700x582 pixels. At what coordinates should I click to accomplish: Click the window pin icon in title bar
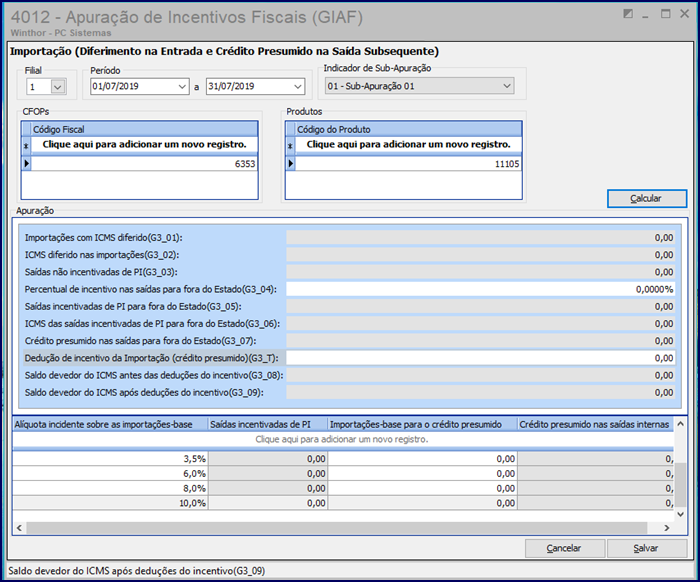coord(628,14)
